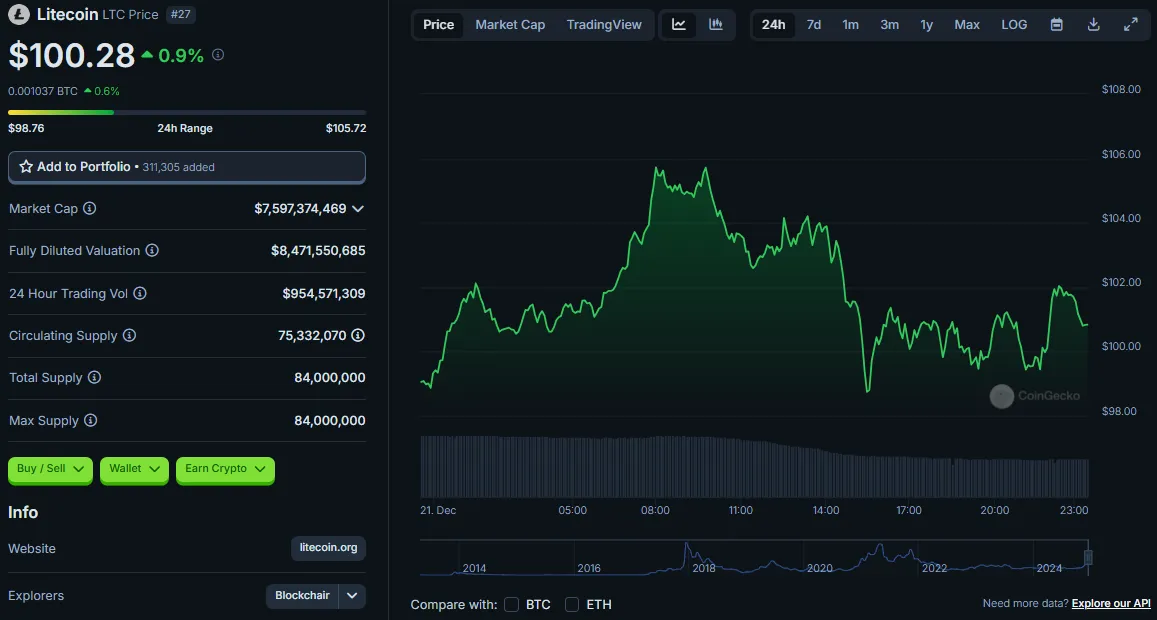Expand the Explorers list arrow
This screenshot has width=1157, height=620.
(x=352, y=596)
